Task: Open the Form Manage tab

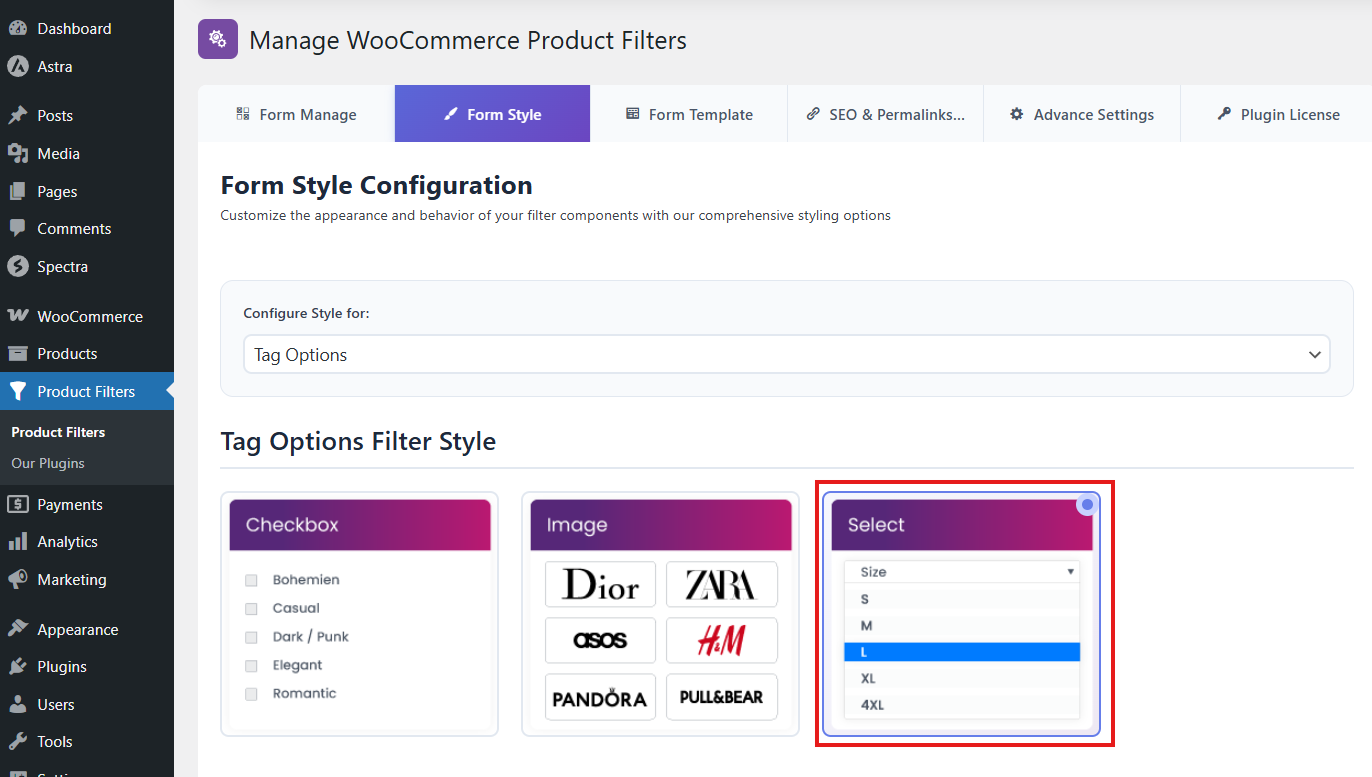Action: [296, 114]
